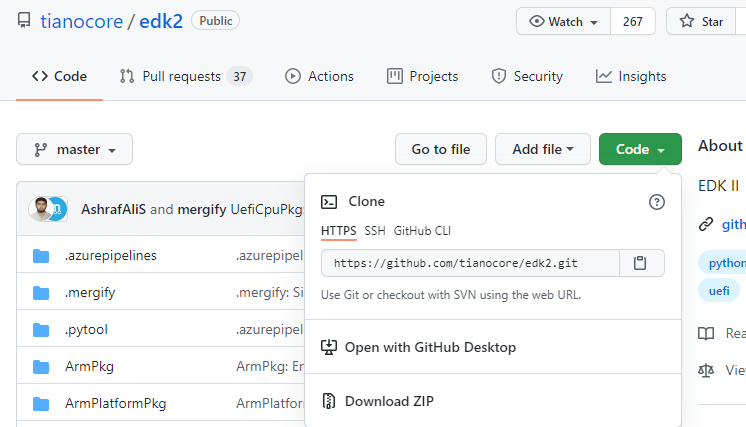
Task: Switch to the GitHub CLI clone tab
Action: point(422,231)
